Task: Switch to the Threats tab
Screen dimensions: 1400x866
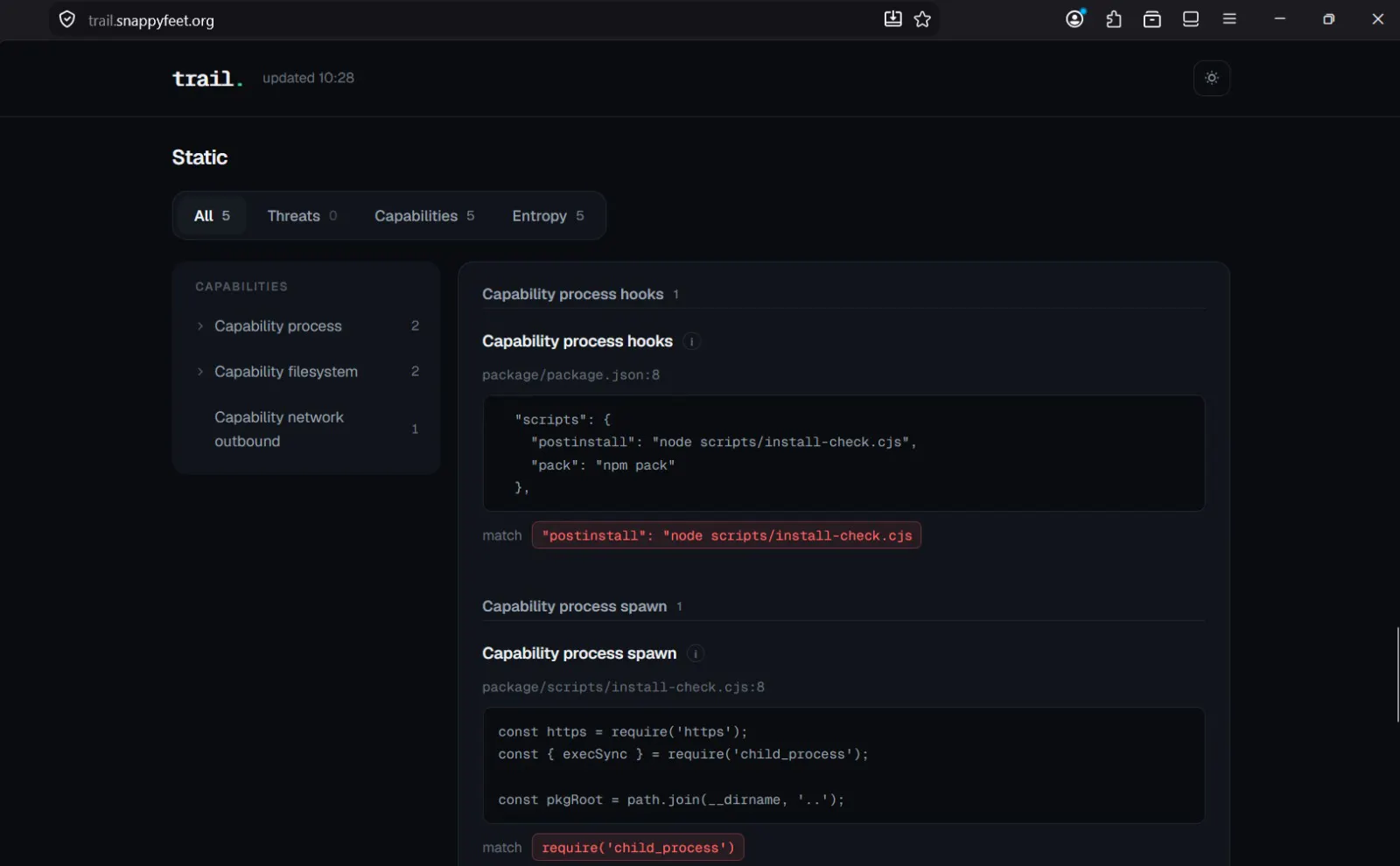Action: click(302, 216)
